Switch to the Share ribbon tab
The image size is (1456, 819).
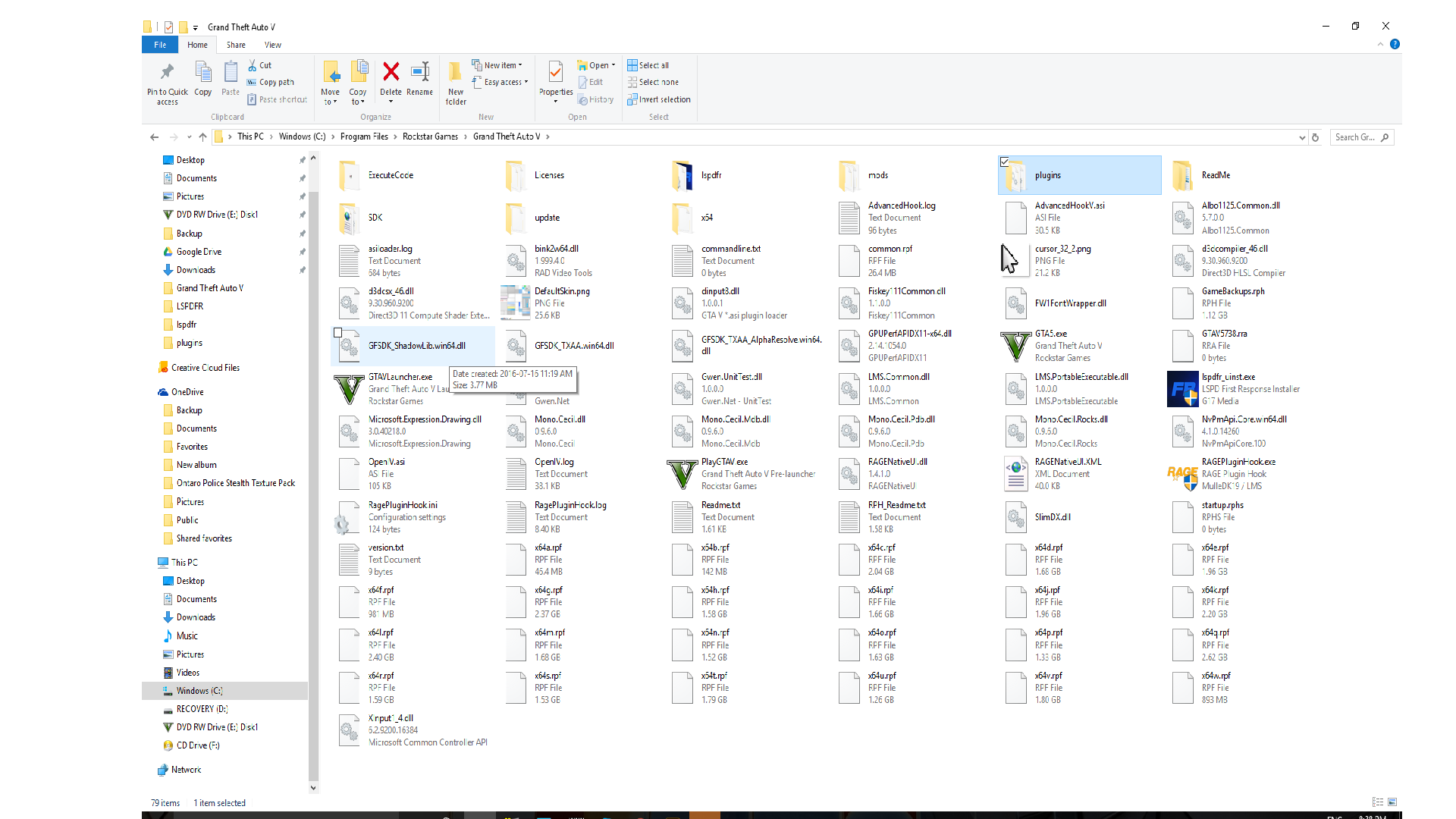[236, 45]
